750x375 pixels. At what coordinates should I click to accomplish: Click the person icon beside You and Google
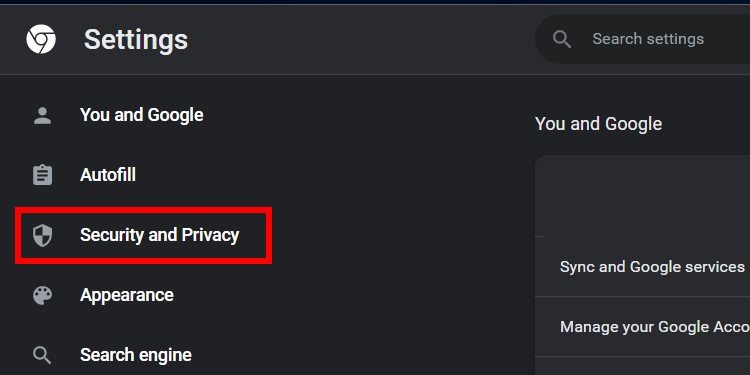tap(42, 115)
